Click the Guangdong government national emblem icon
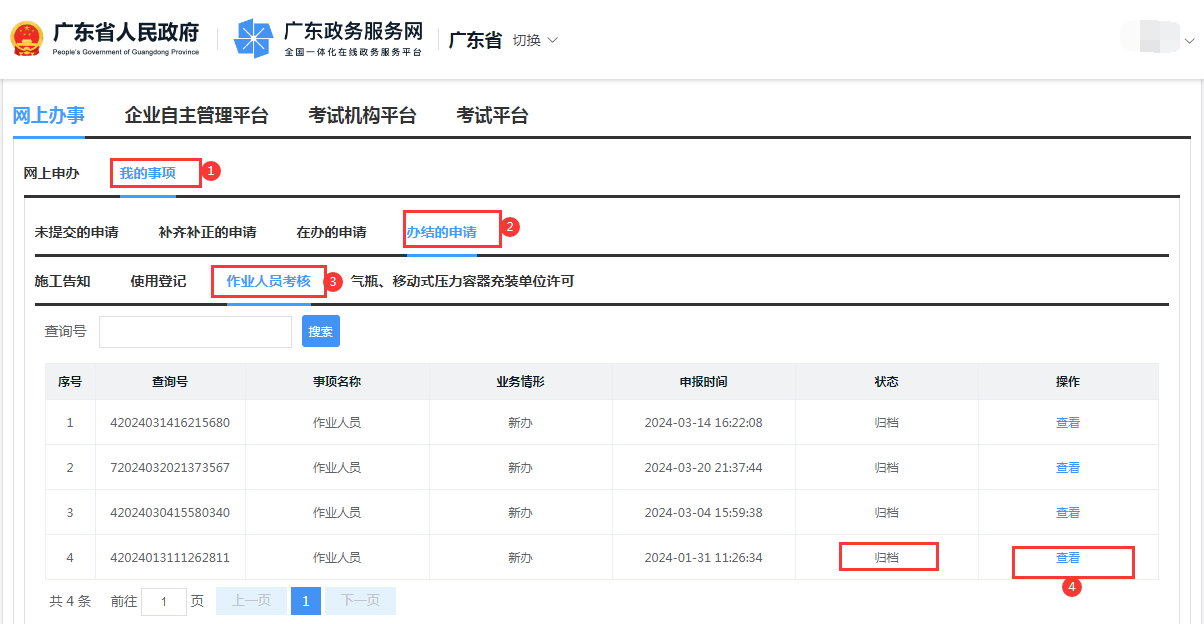The height and width of the screenshot is (624, 1204). (26, 39)
